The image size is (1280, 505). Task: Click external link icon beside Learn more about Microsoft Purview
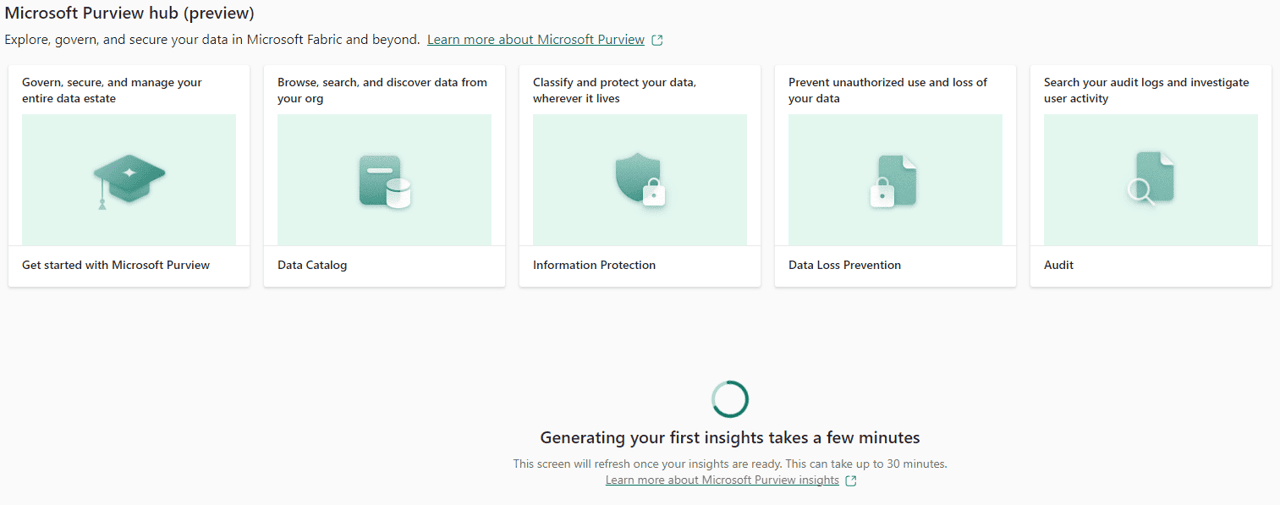(x=657, y=40)
